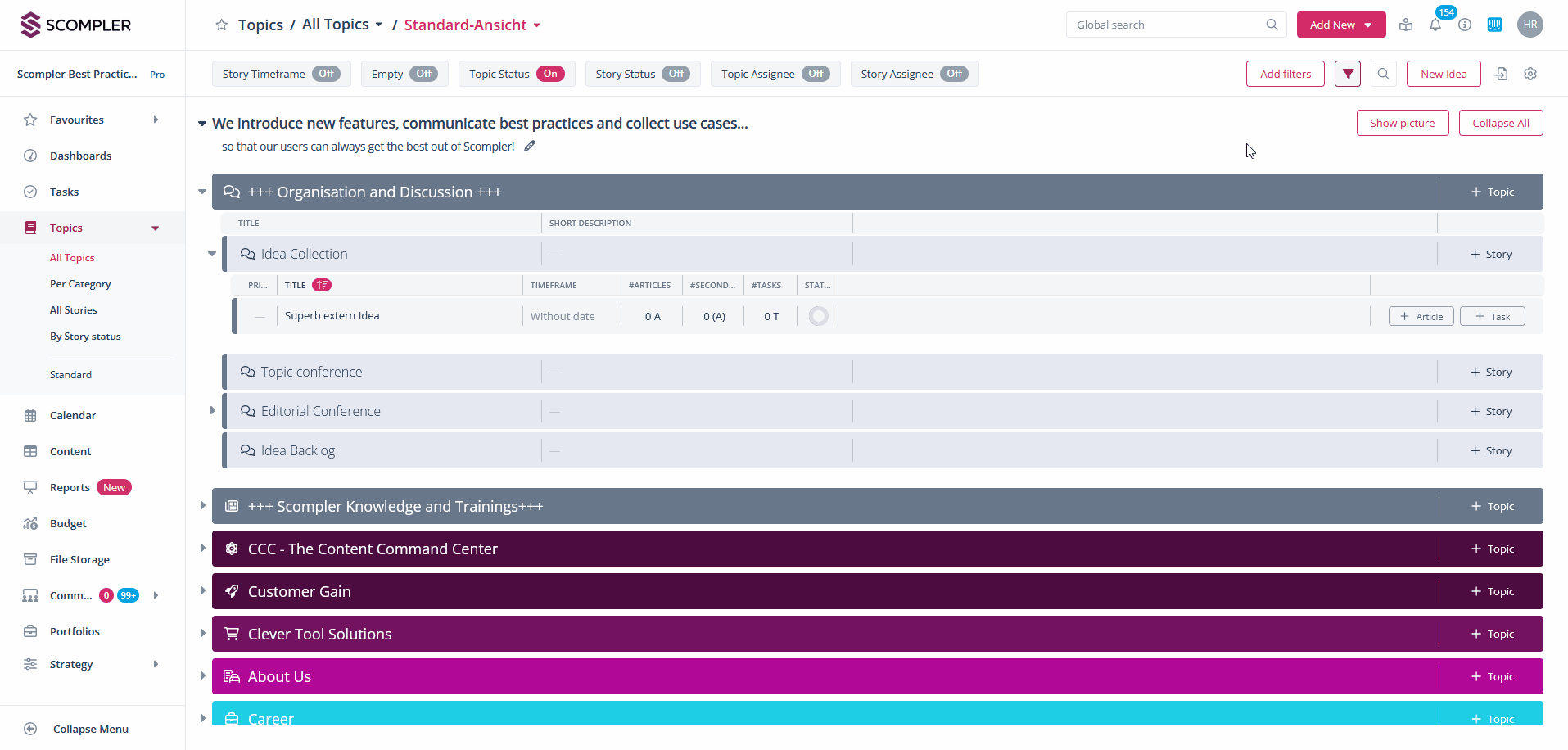Turn on the Story Assignee filter
The width and height of the screenshot is (1568, 750).
[954, 74]
